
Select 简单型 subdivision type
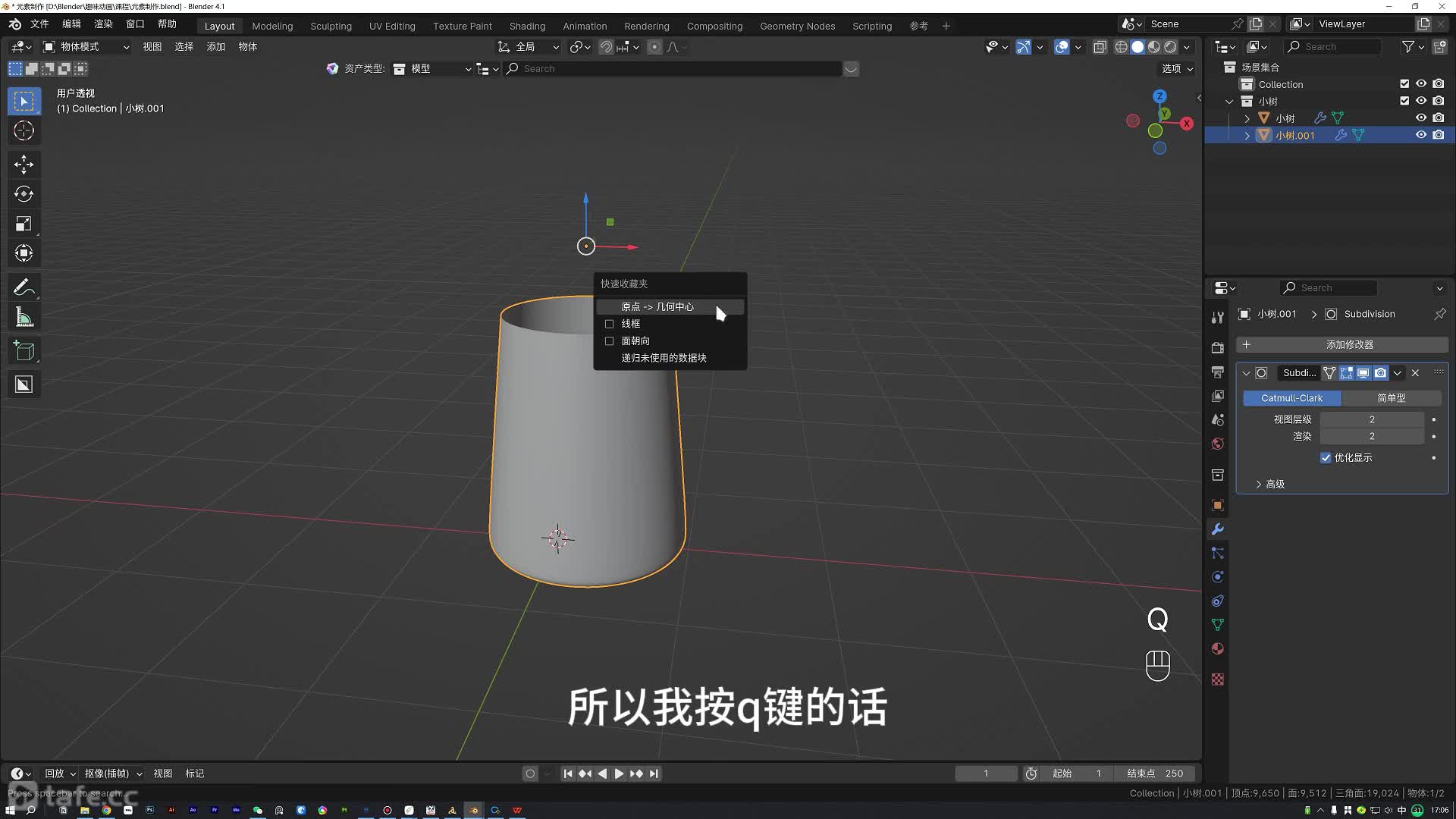[x=1391, y=398]
